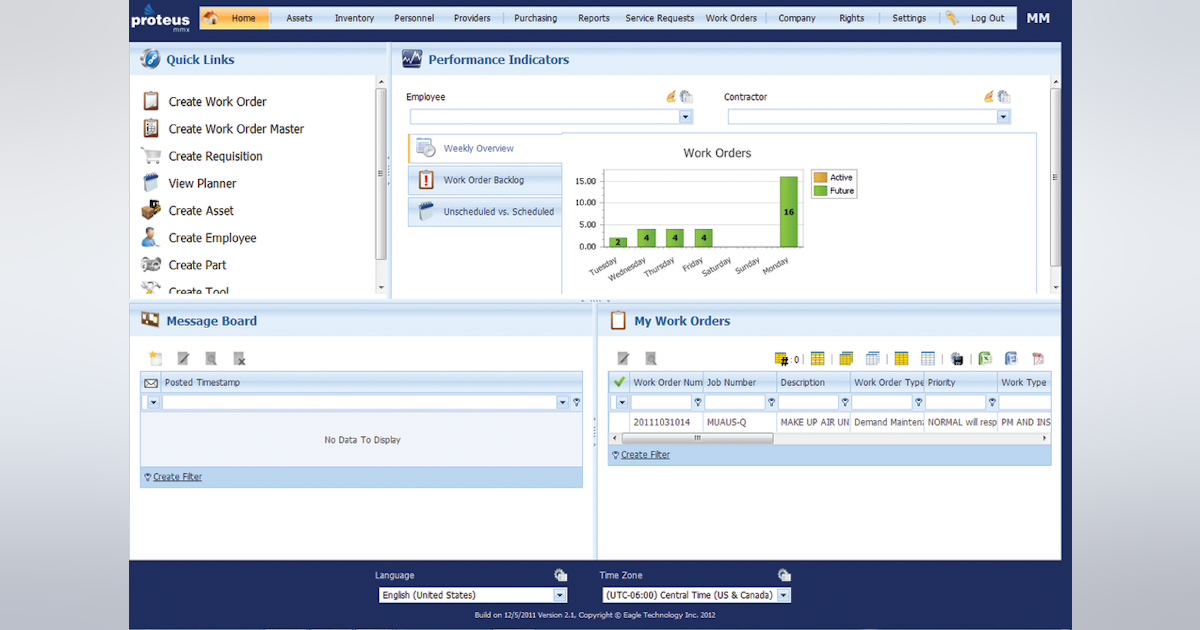Click the Active legend swatch in chart

click(820, 178)
